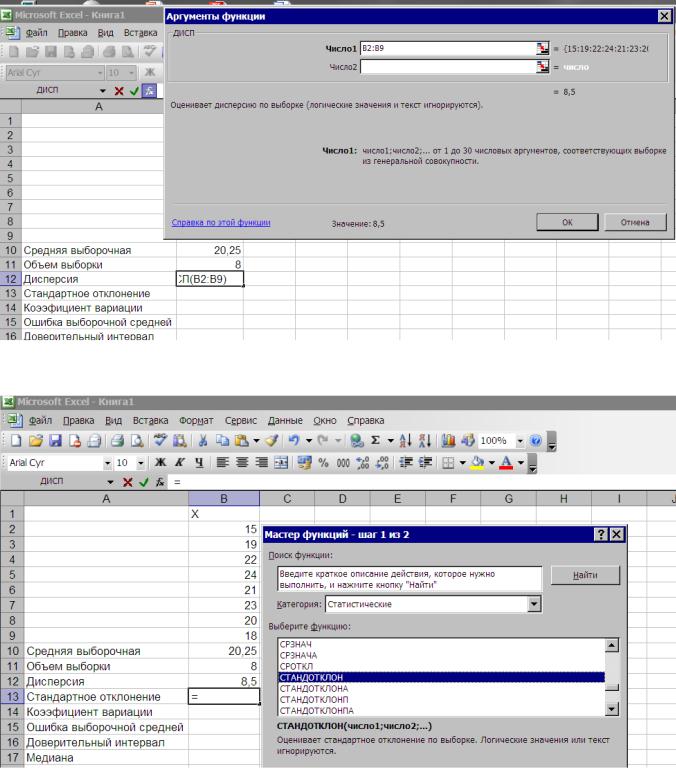Click the Save icon in lower window toolbar
Image resolution: width=676 pixels, height=768 pixels.
(x=55, y=440)
